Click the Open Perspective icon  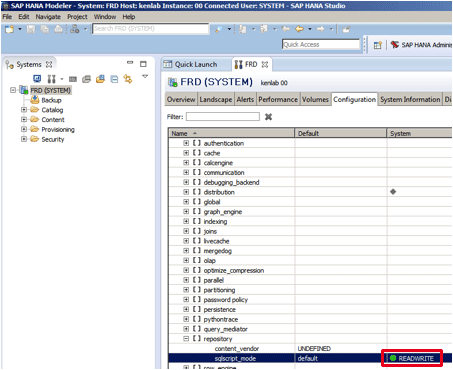coord(377,45)
